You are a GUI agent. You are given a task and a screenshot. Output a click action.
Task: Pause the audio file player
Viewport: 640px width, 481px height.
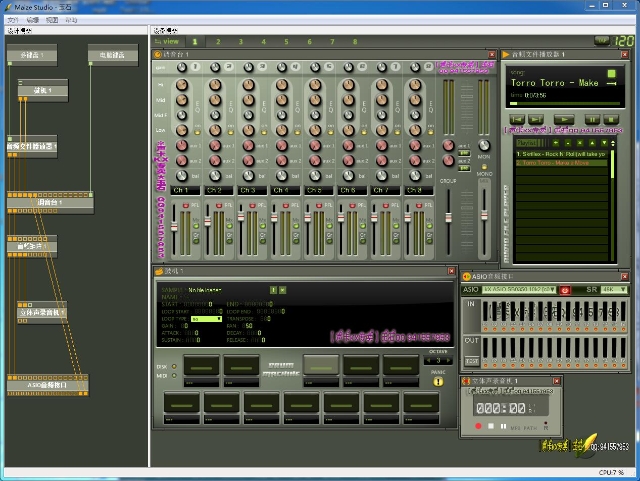592,119
